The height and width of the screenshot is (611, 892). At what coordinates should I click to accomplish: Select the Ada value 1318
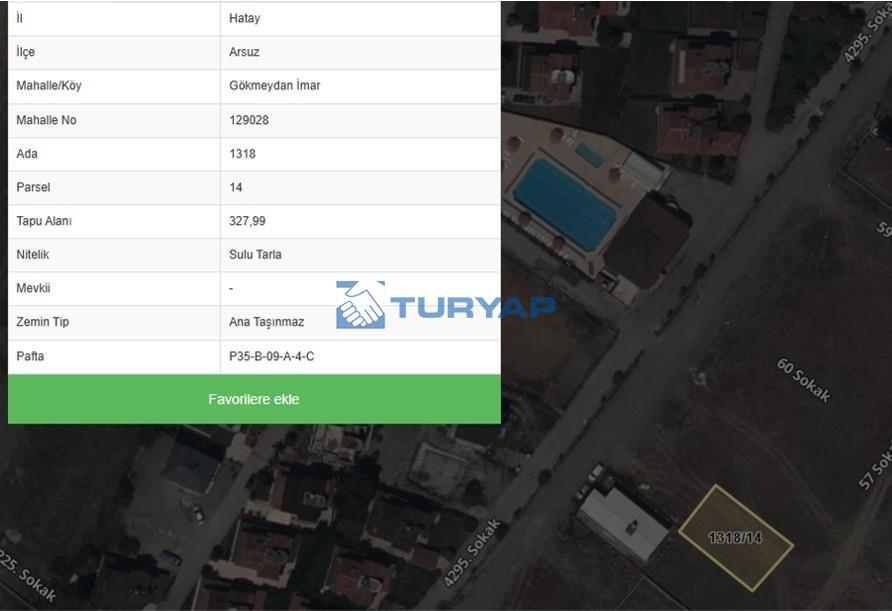point(242,154)
